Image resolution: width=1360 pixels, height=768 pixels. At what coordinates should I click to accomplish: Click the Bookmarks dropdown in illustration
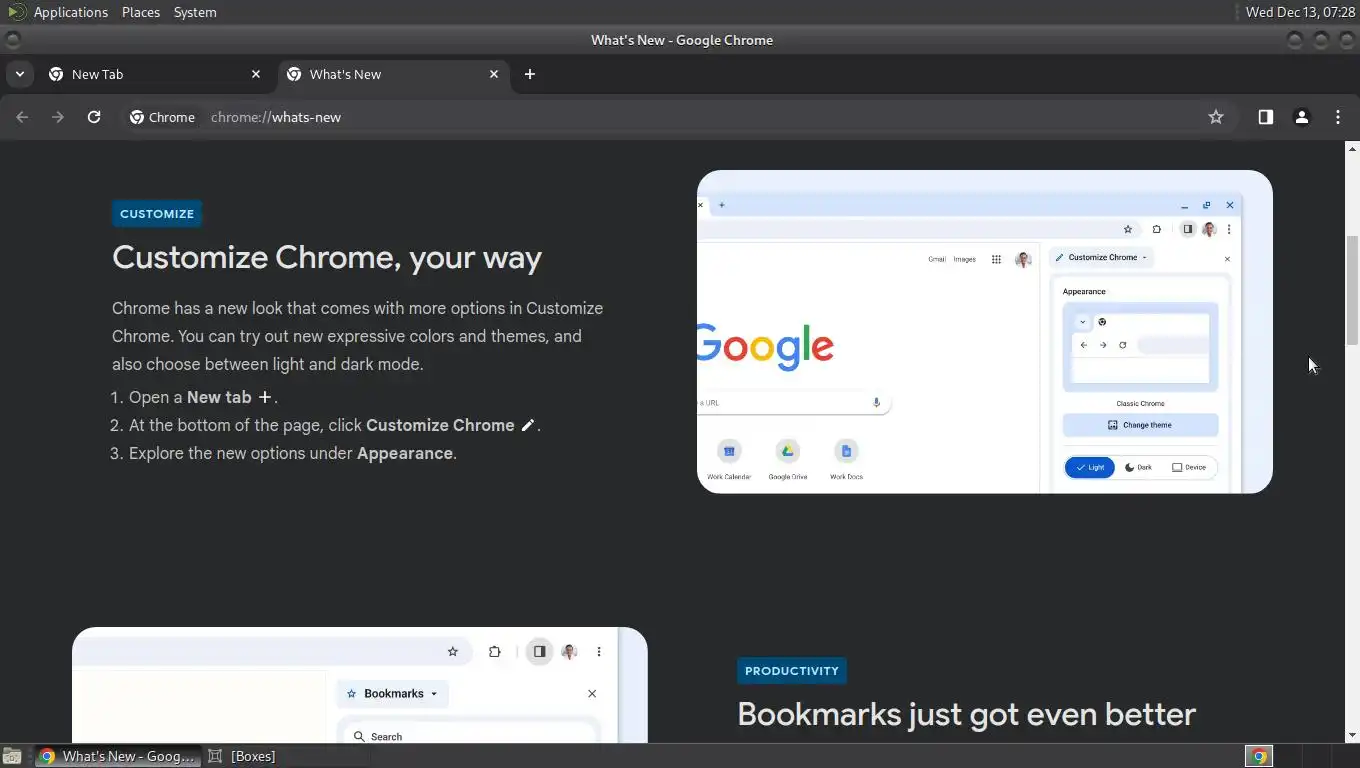(393, 694)
